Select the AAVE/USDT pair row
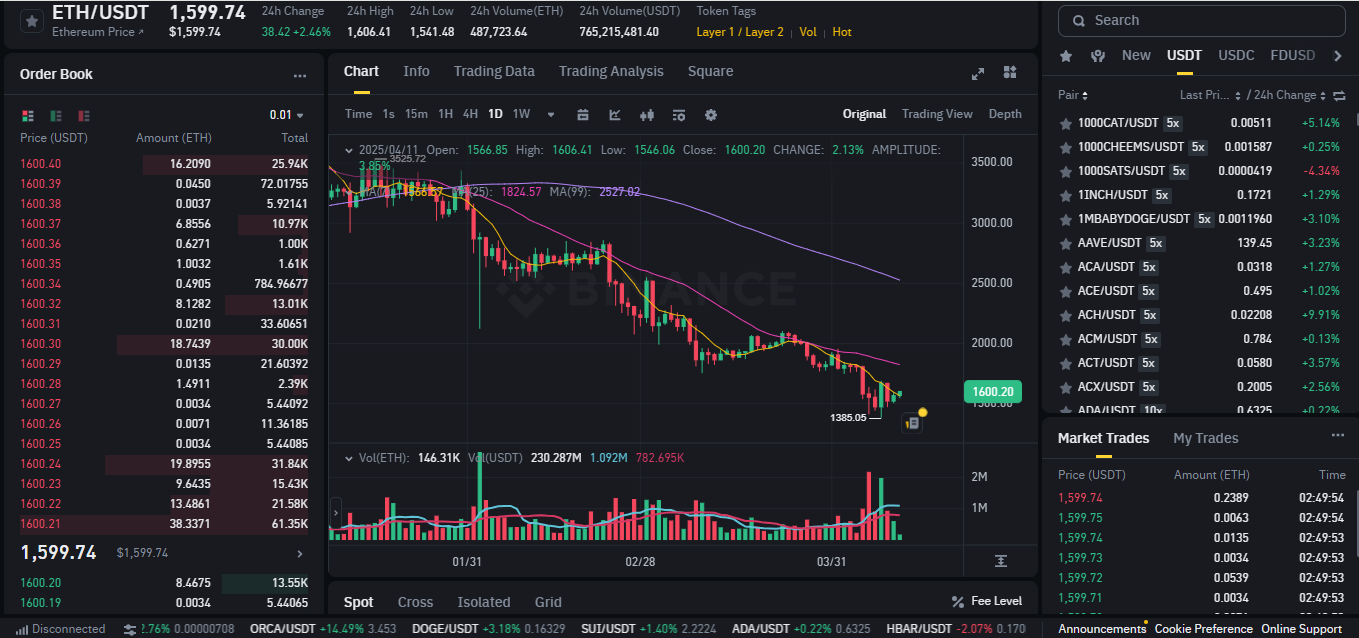Image resolution: width=1359 pixels, height=638 pixels. [x=1200, y=243]
